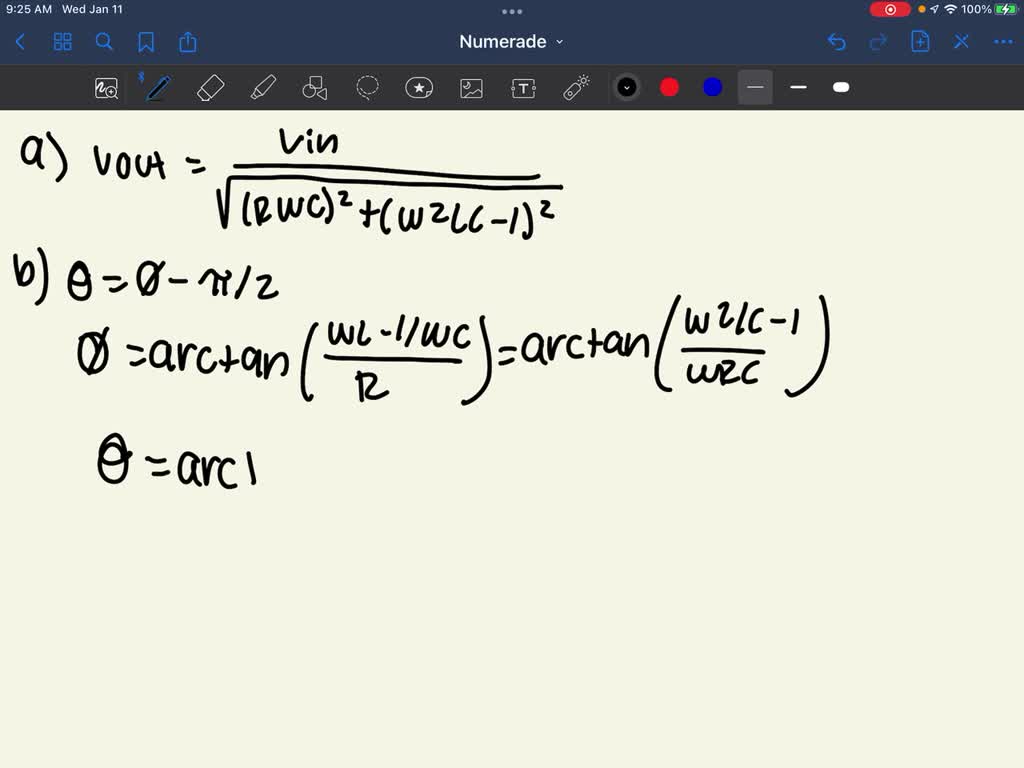Insert a text box
The height and width of the screenshot is (768, 1024).
(523, 87)
